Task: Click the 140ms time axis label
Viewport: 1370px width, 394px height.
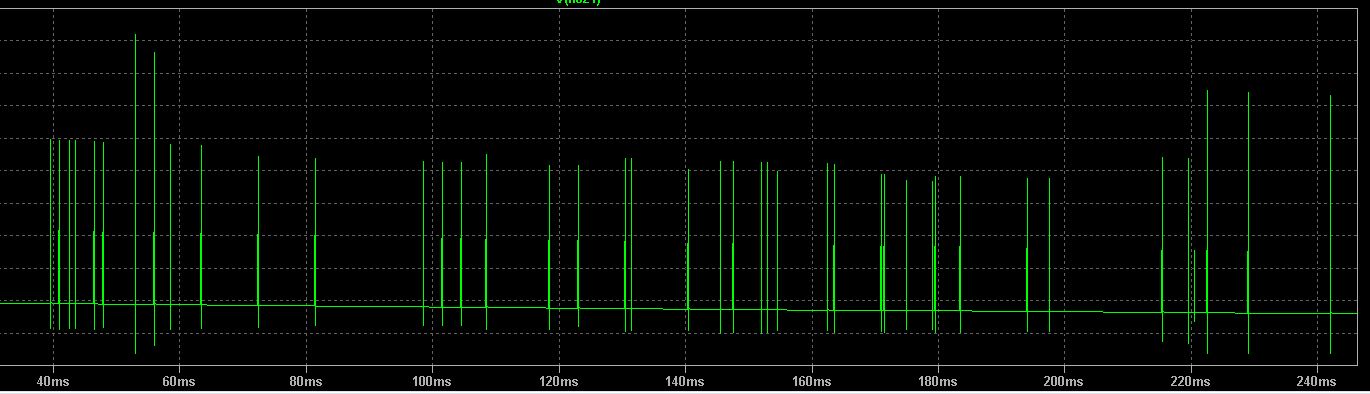Action: pos(684,381)
